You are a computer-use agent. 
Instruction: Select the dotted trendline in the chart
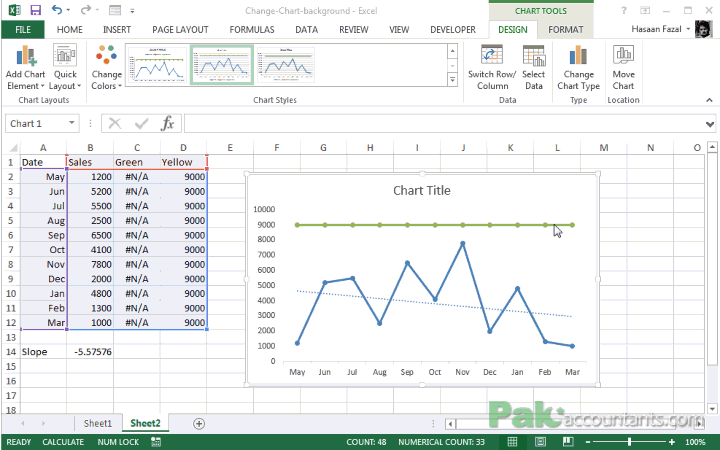[x=434, y=303]
